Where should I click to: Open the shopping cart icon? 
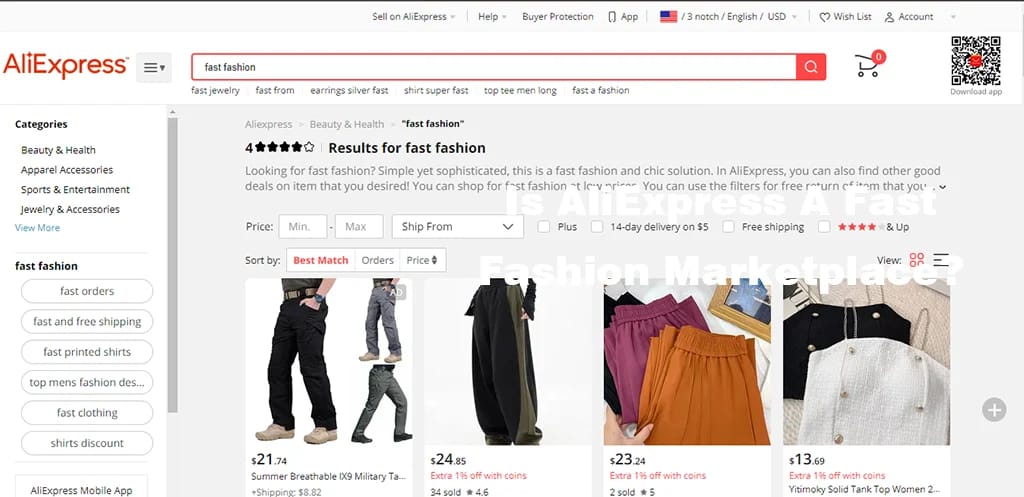(869, 65)
